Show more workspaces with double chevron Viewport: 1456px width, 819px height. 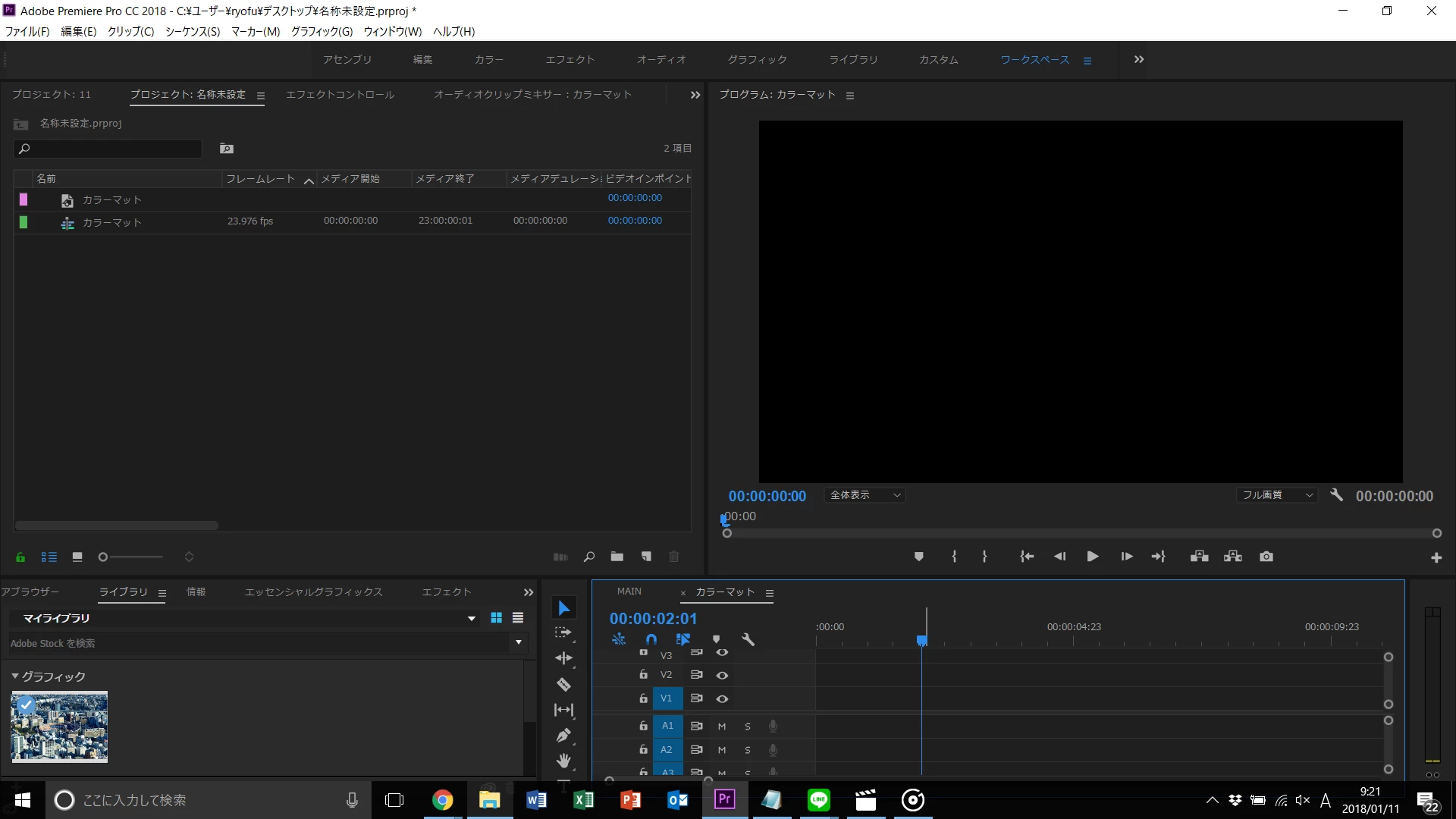click(x=1139, y=59)
